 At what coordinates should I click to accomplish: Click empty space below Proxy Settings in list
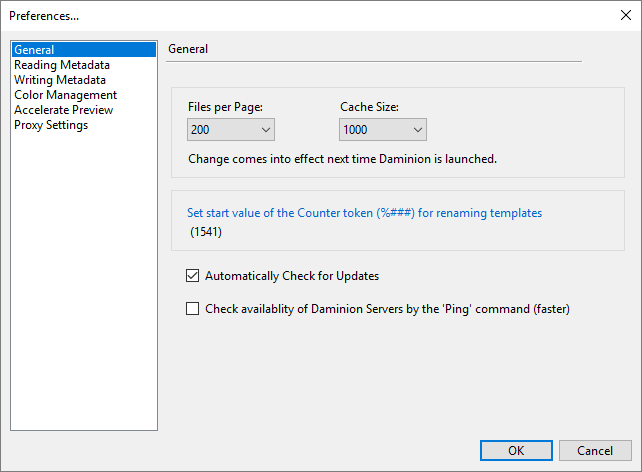[83, 280]
